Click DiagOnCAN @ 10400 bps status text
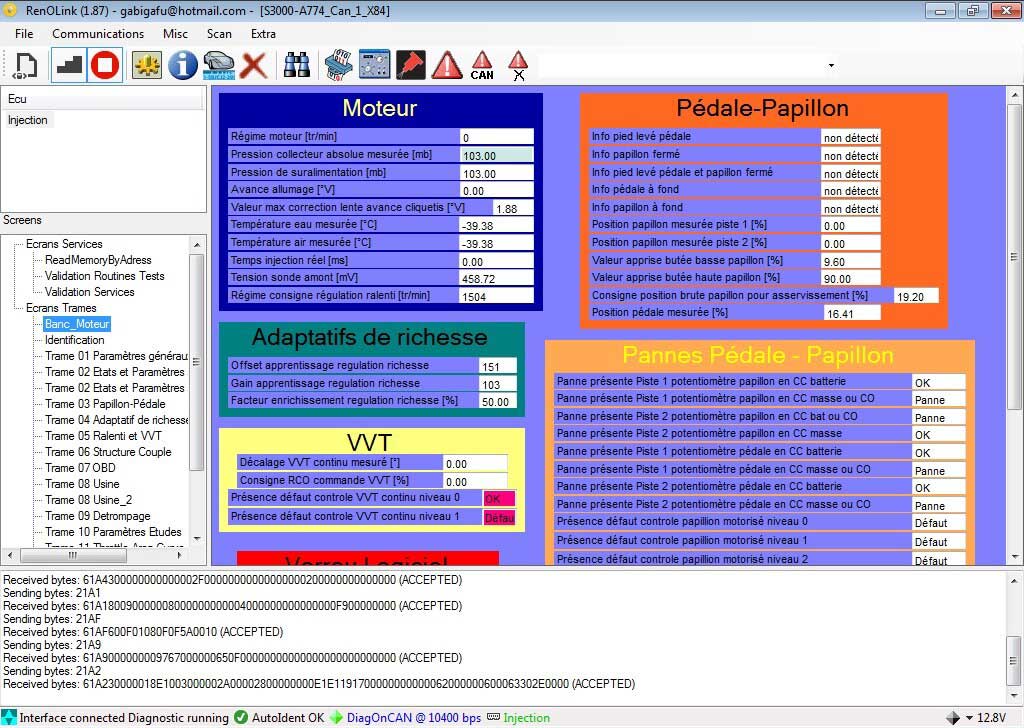This screenshot has height=728, width=1024. (414, 718)
